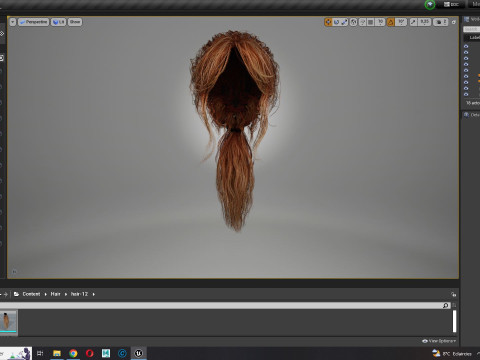
Task: Open the teal K app in taskbar
Action: [x=106, y=353]
